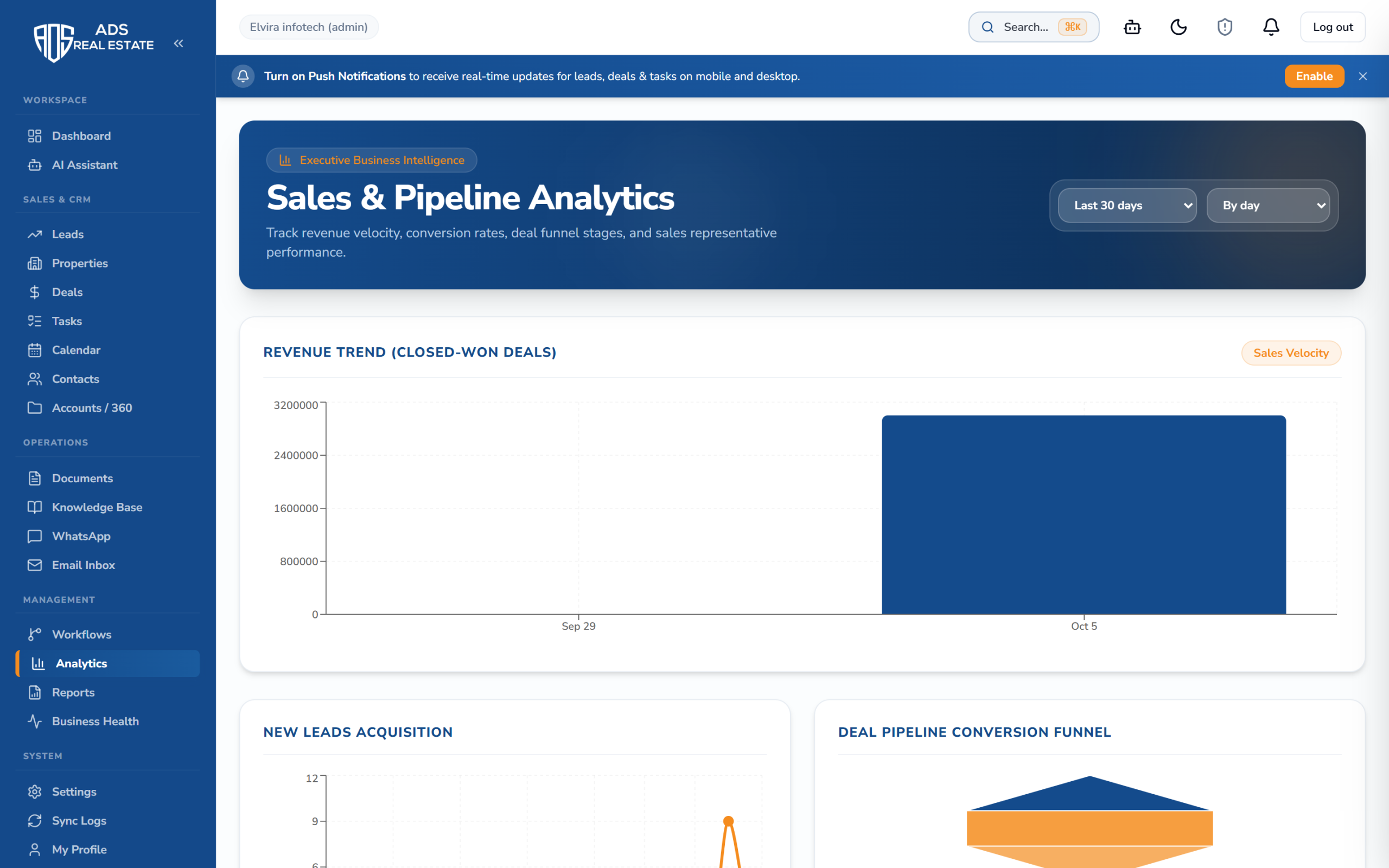Go to Leads in sidebar
Image resolution: width=1389 pixels, height=868 pixels.
tap(108, 234)
